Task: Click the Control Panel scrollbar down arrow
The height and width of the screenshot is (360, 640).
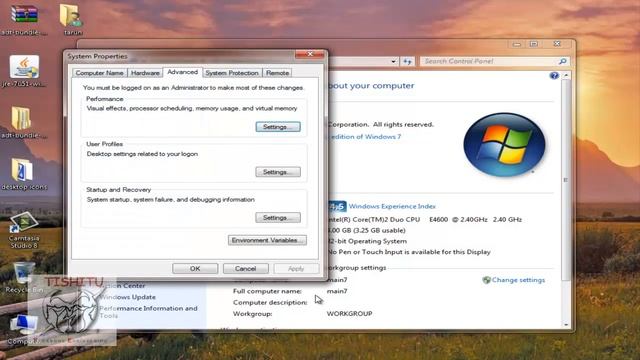Action: [566, 324]
